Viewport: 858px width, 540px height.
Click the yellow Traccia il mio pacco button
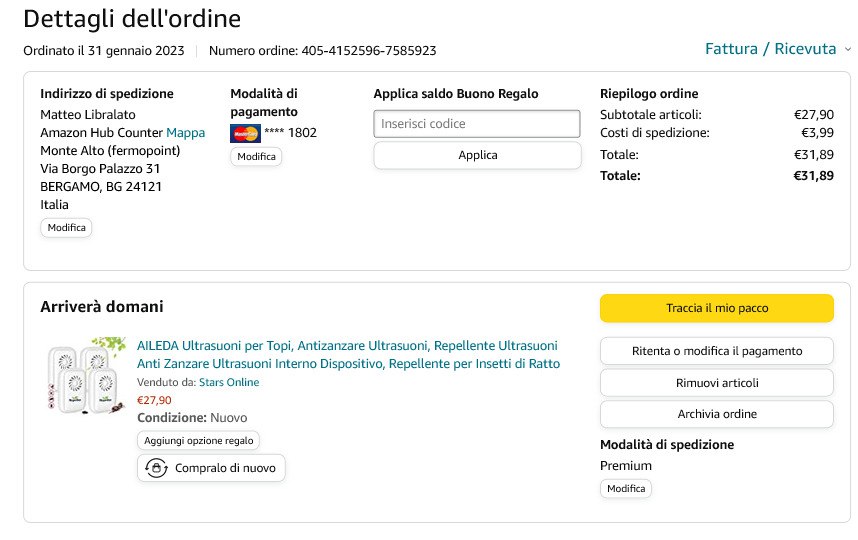point(716,308)
